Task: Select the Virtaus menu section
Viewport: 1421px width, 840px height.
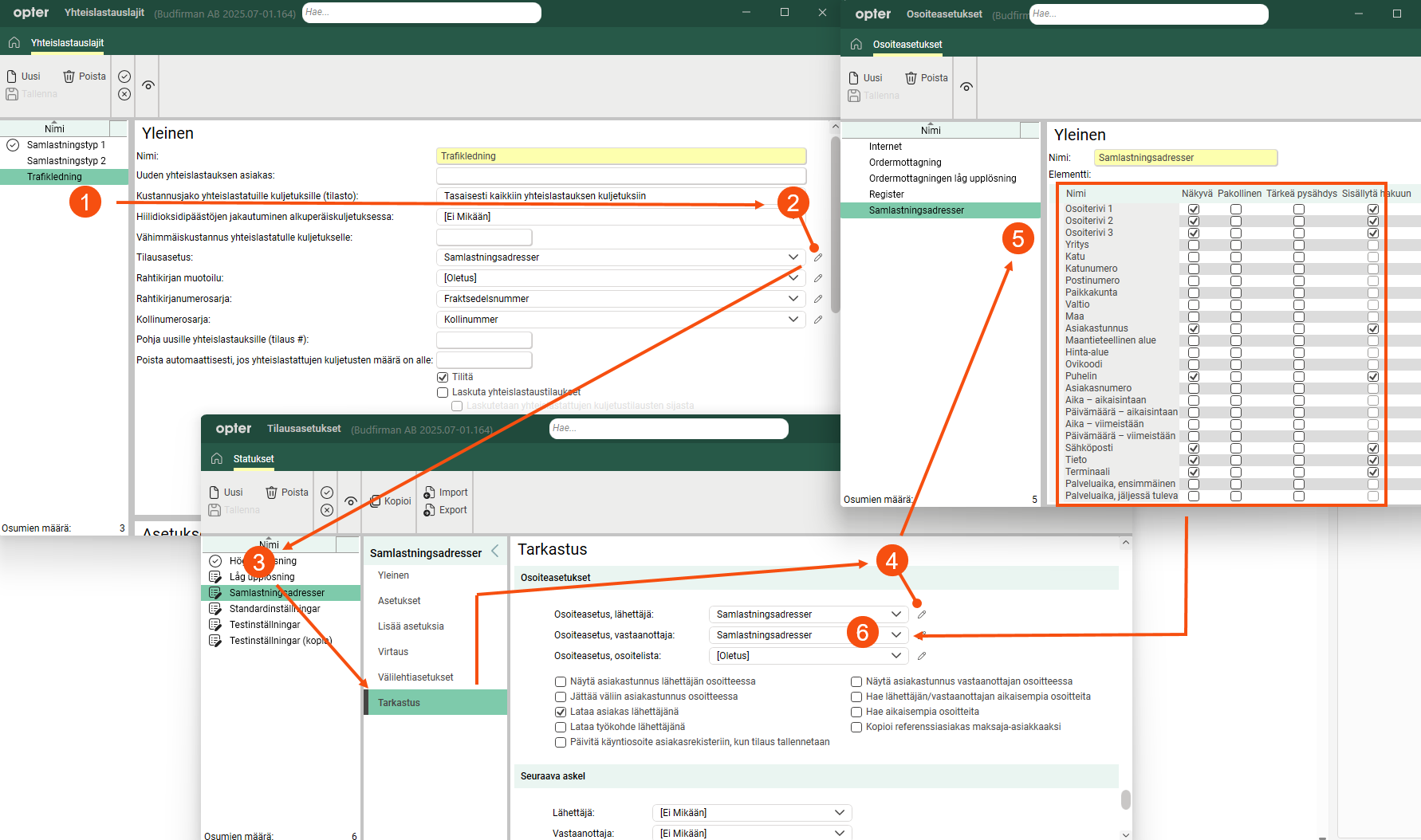Action: (393, 652)
